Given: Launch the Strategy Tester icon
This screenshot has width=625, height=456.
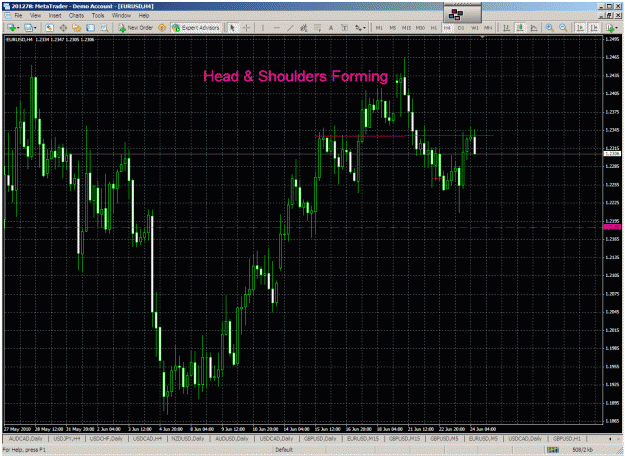Looking at the screenshot, I should point(104,28).
